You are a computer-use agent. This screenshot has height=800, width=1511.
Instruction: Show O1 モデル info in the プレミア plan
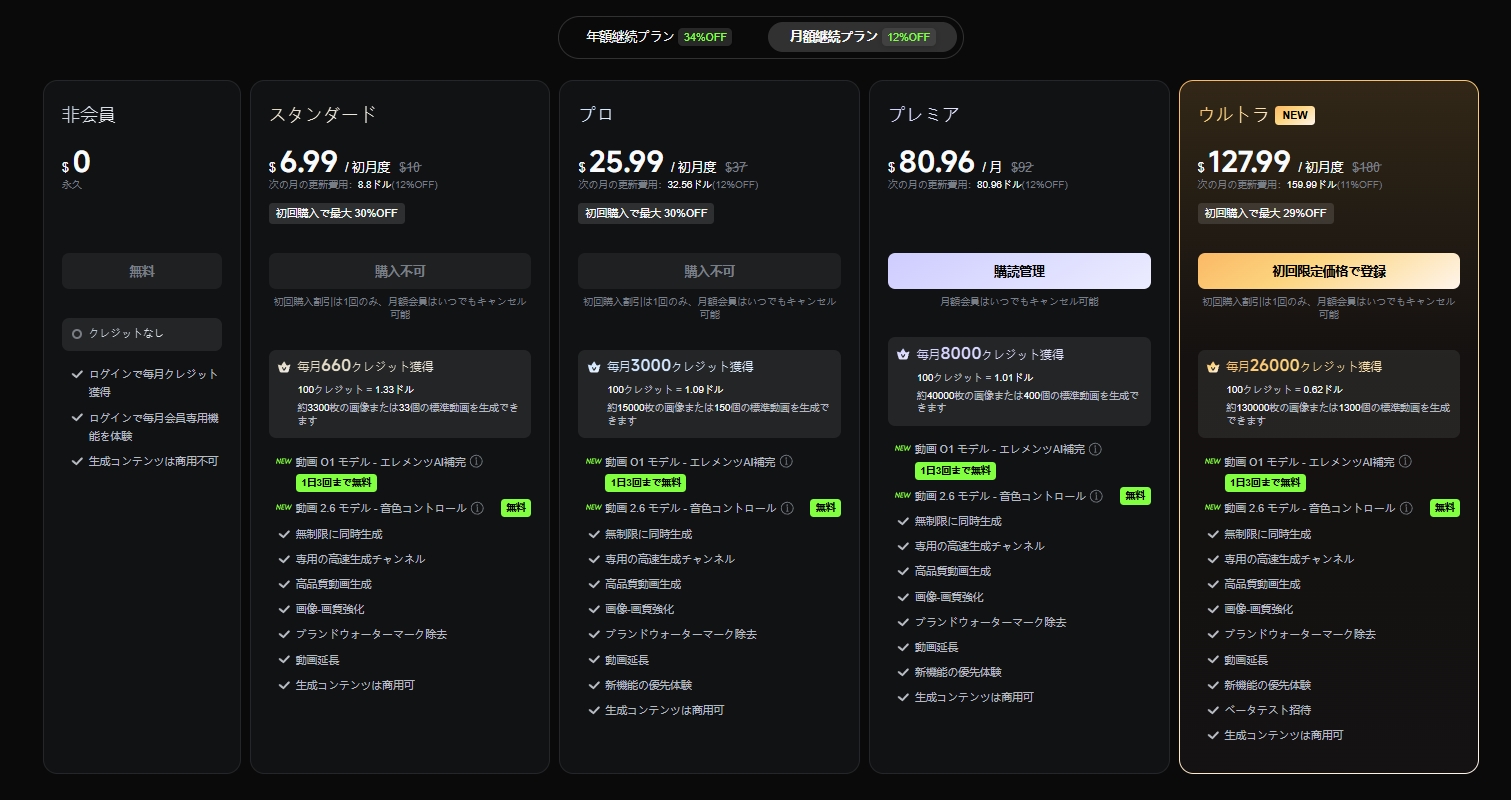pyautogui.click(x=1096, y=450)
